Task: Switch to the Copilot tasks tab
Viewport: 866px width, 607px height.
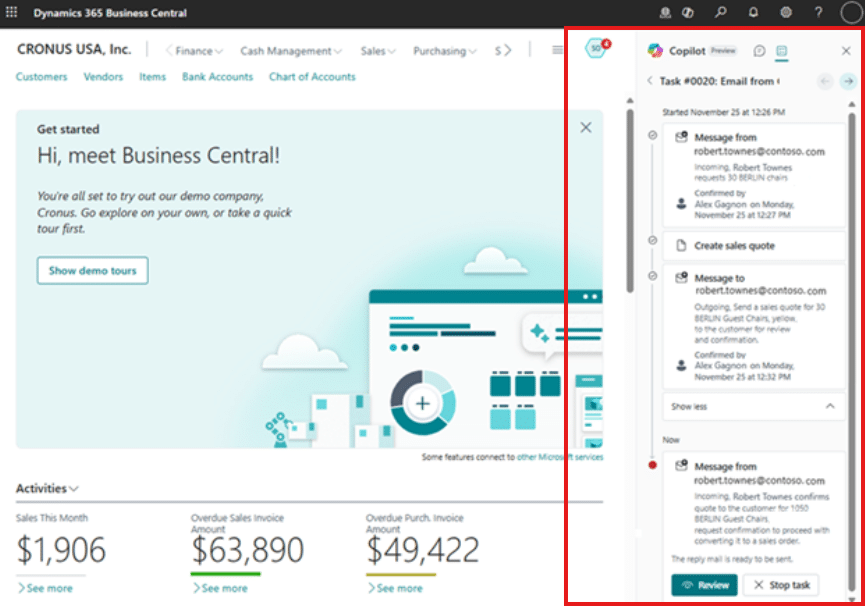Action: 782,51
